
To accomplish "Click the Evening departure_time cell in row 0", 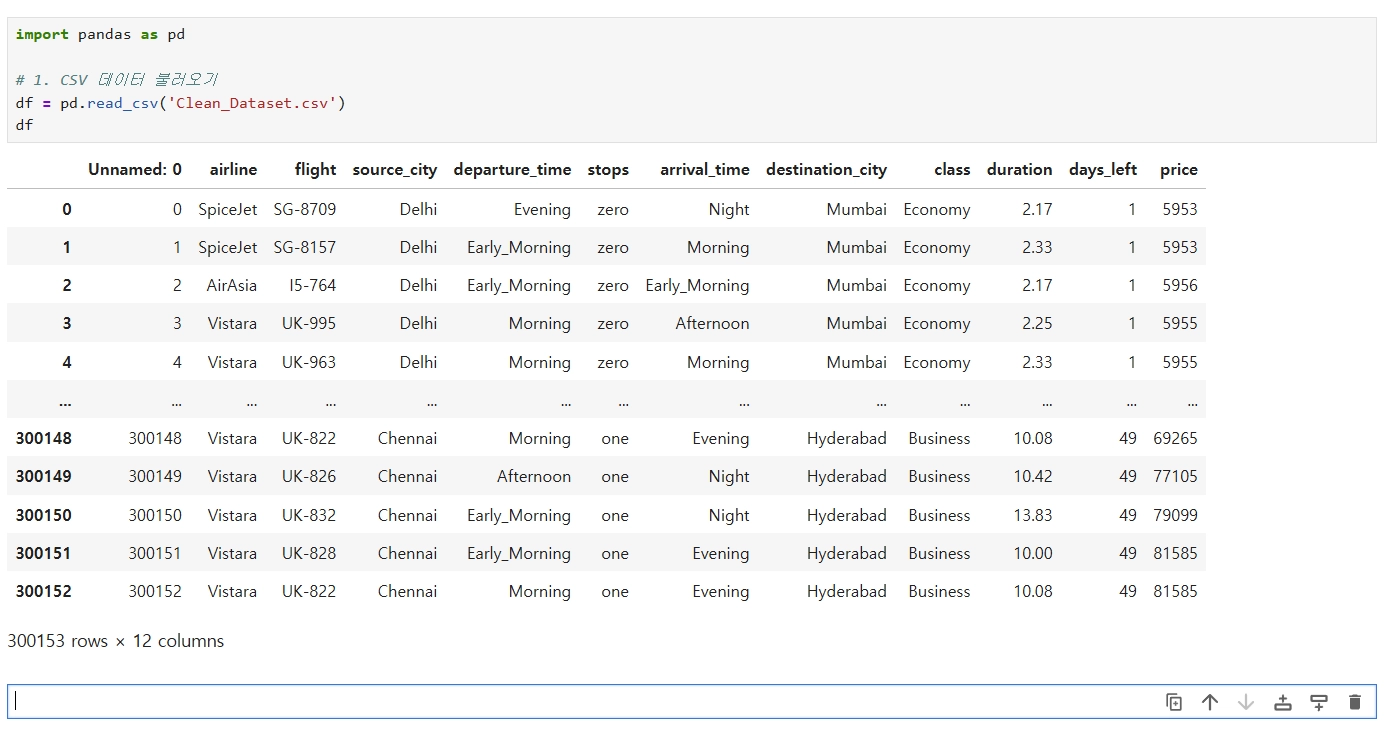I will pos(542,210).
